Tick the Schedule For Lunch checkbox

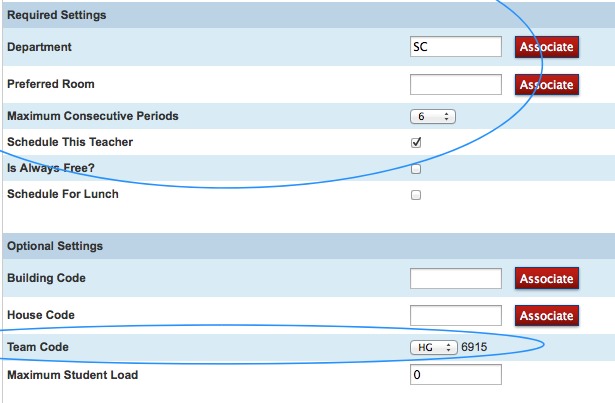[x=416, y=195]
